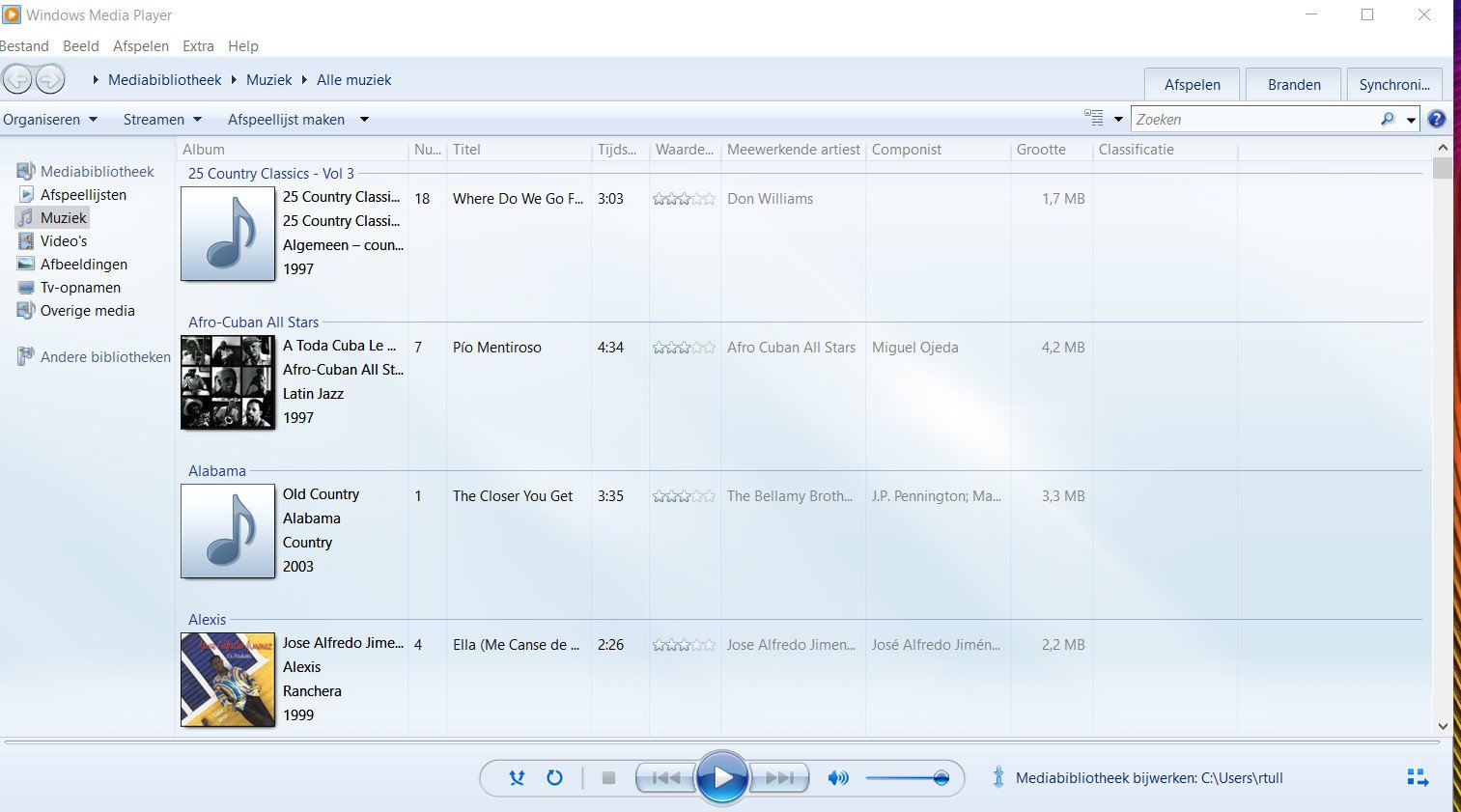This screenshot has height=812, width=1461.
Task: Sort by the Componist column header
Action: (x=938, y=150)
